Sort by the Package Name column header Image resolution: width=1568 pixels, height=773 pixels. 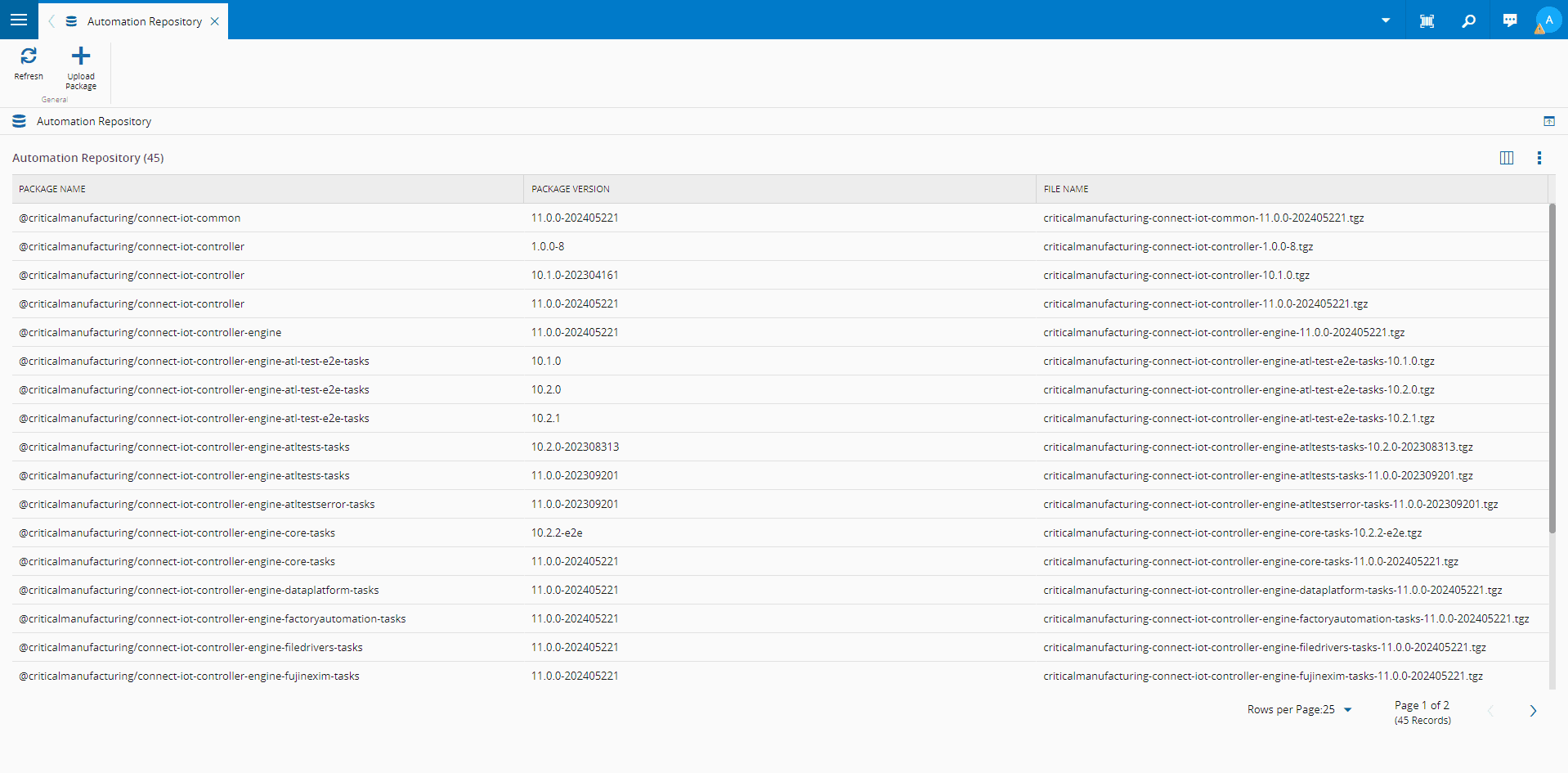52,189
